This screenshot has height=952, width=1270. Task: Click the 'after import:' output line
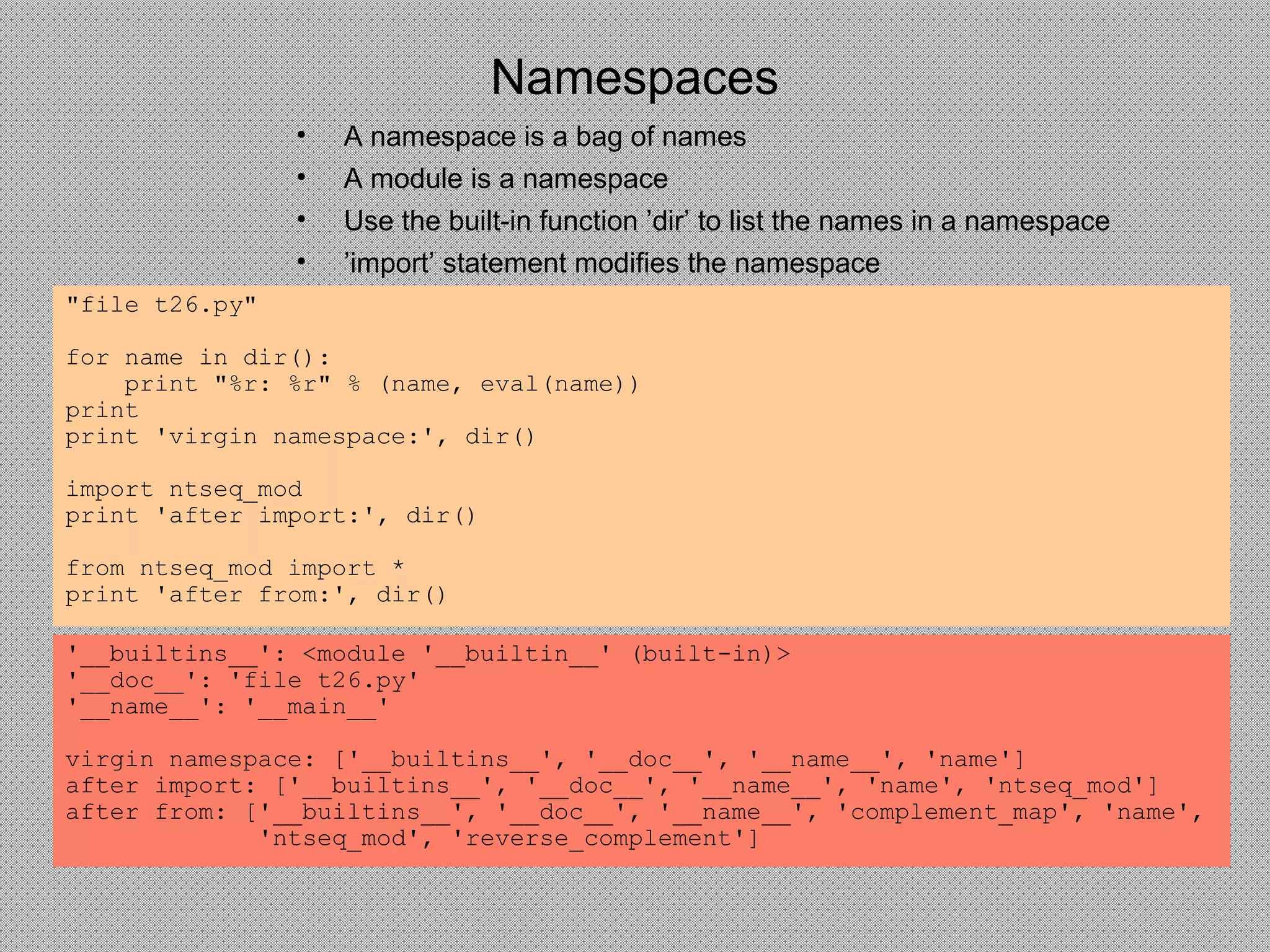point(612,787)
